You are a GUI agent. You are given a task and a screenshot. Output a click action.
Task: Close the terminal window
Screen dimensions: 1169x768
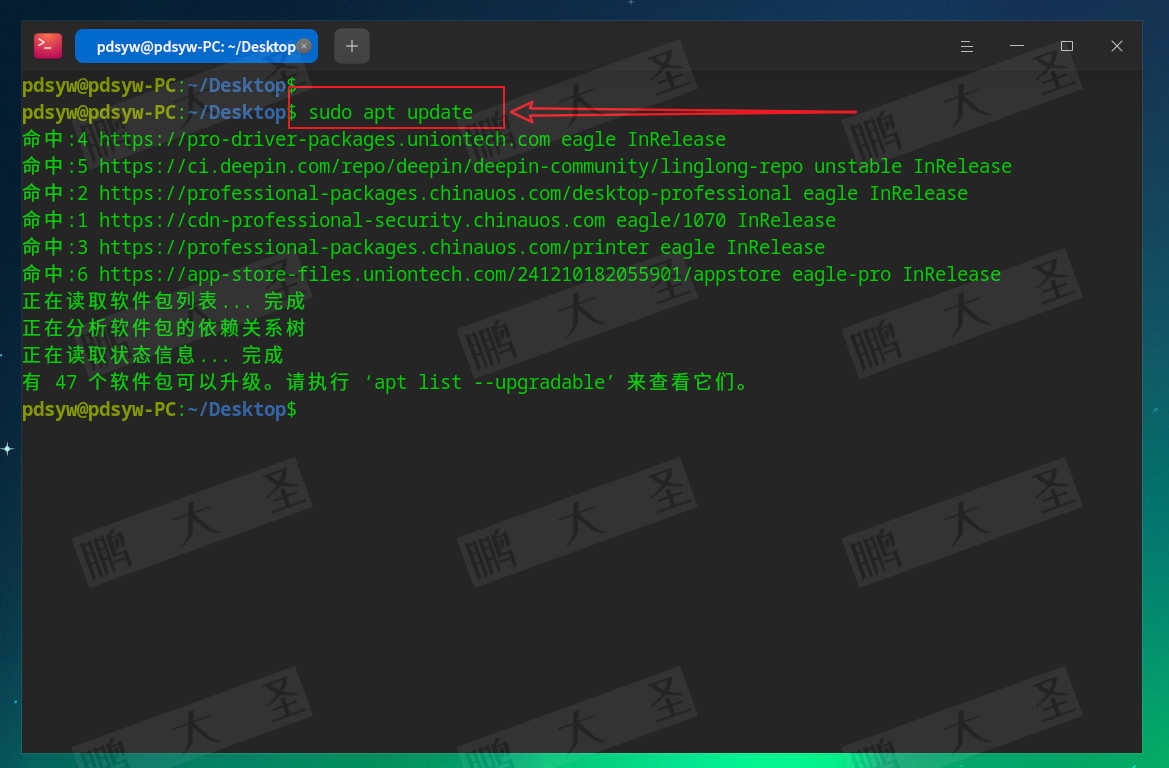[x=1116, y=46]
